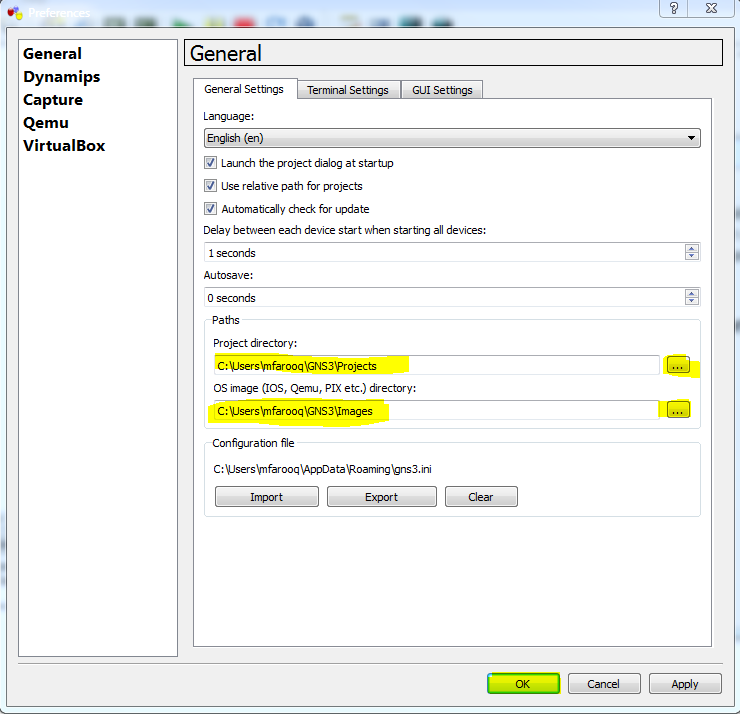Click the Project directory path field
Screen dimensions: 740x714
point(437,366)
